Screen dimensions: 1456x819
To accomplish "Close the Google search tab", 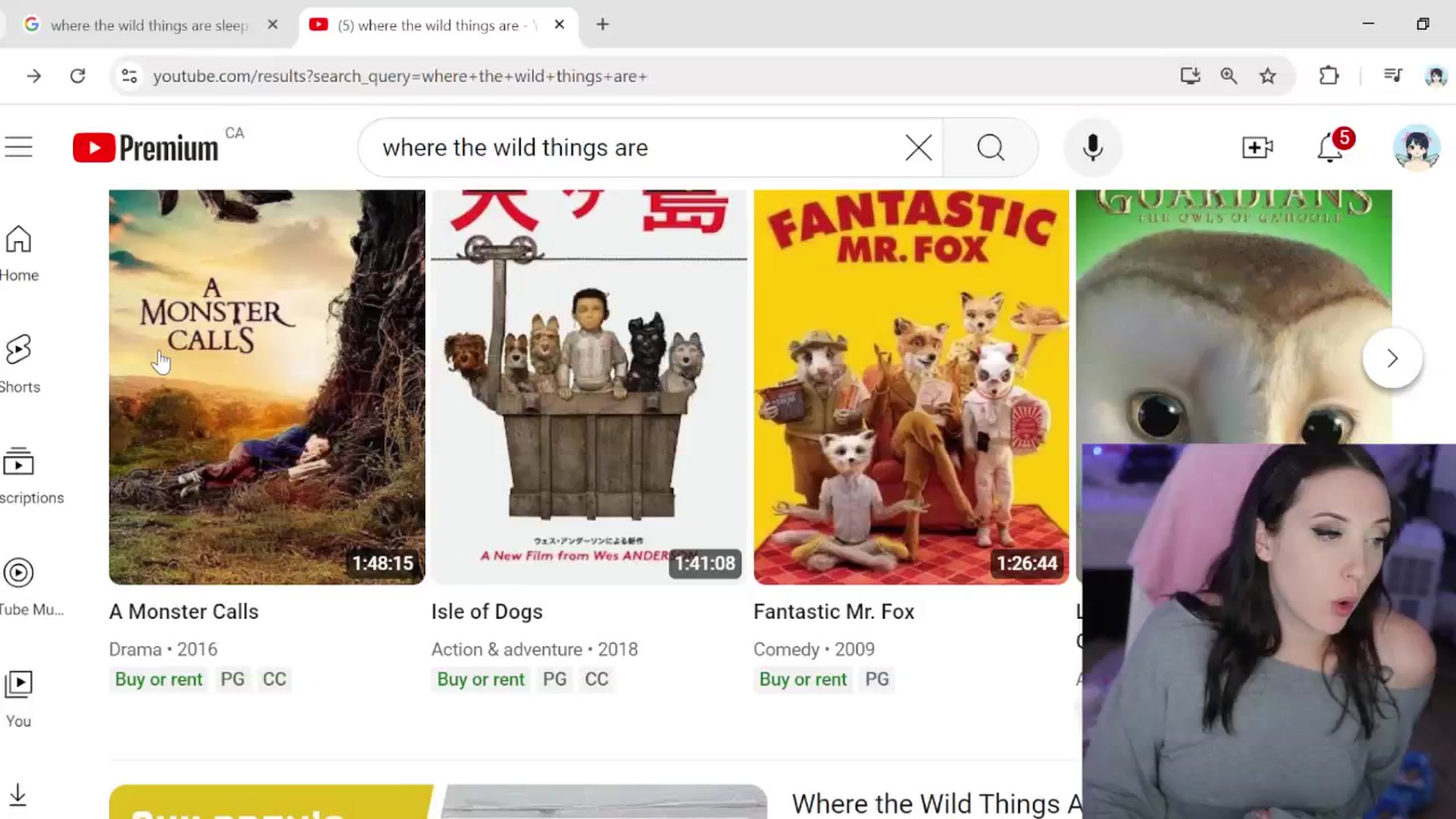I will [x=273, y=24].
